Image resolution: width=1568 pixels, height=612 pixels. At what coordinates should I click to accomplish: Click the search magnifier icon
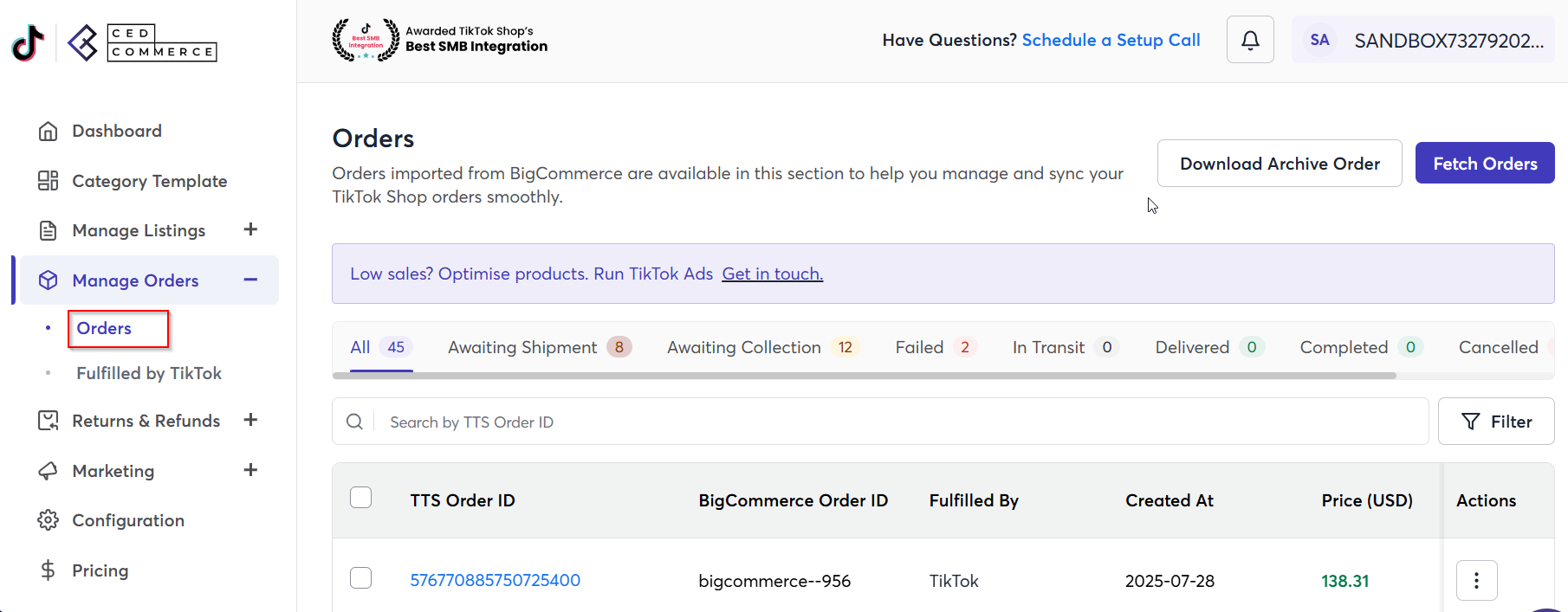(354, 422)
